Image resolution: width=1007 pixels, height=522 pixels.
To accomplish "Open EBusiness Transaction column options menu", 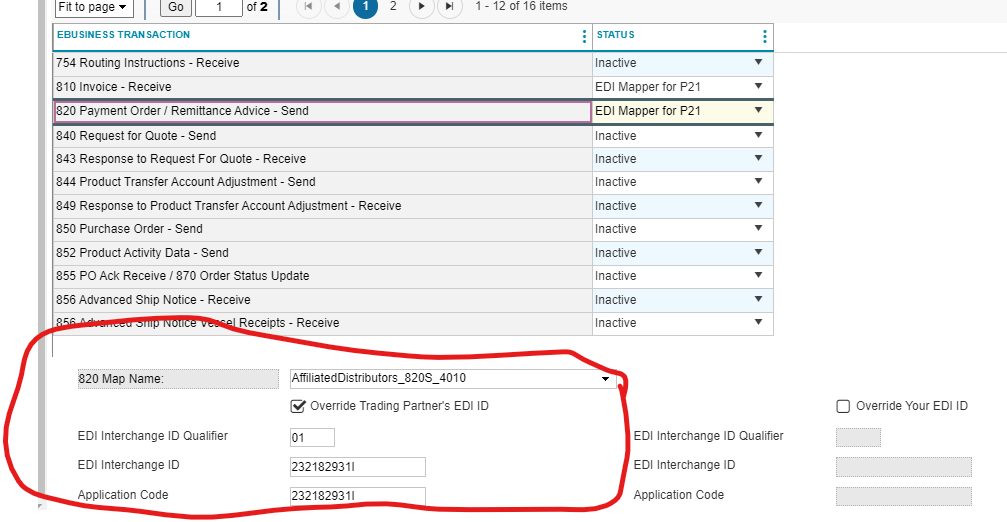I will click(584, 37).
